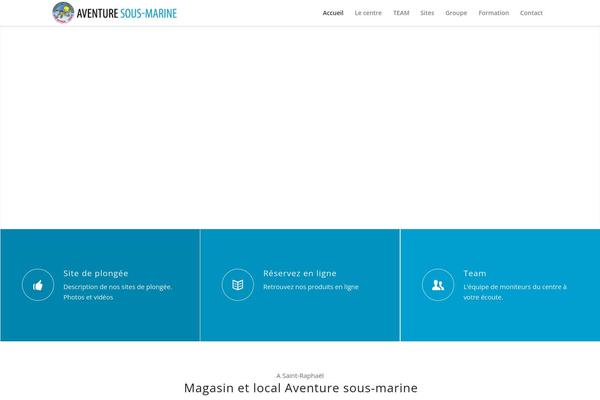Click the Site de plongée heading
Viewport: 600px width, 400px height.
point(96,273)
